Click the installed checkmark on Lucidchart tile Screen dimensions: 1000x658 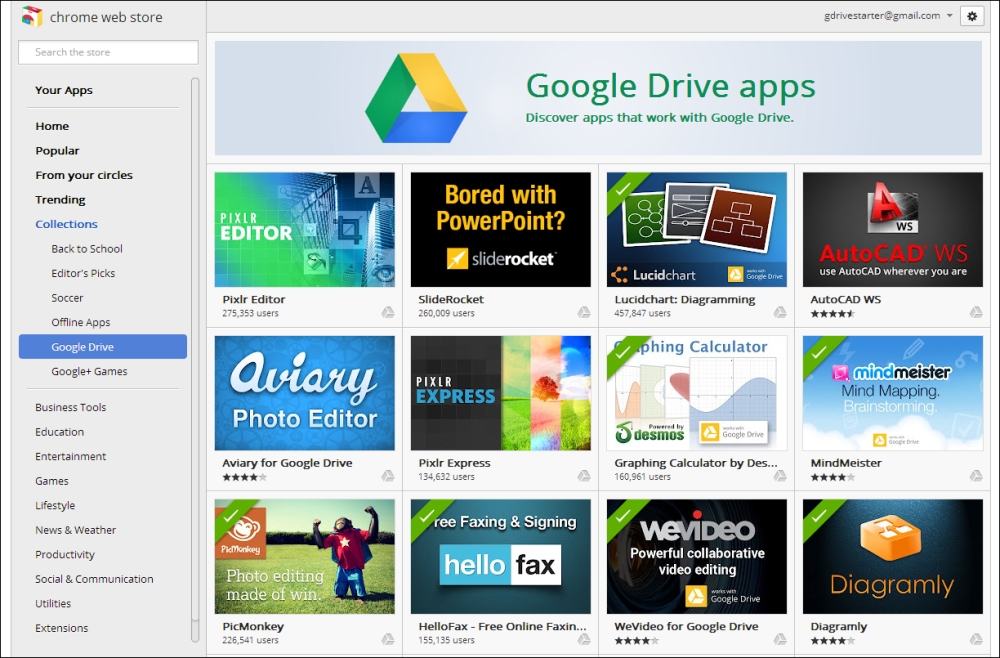(623, 187)
